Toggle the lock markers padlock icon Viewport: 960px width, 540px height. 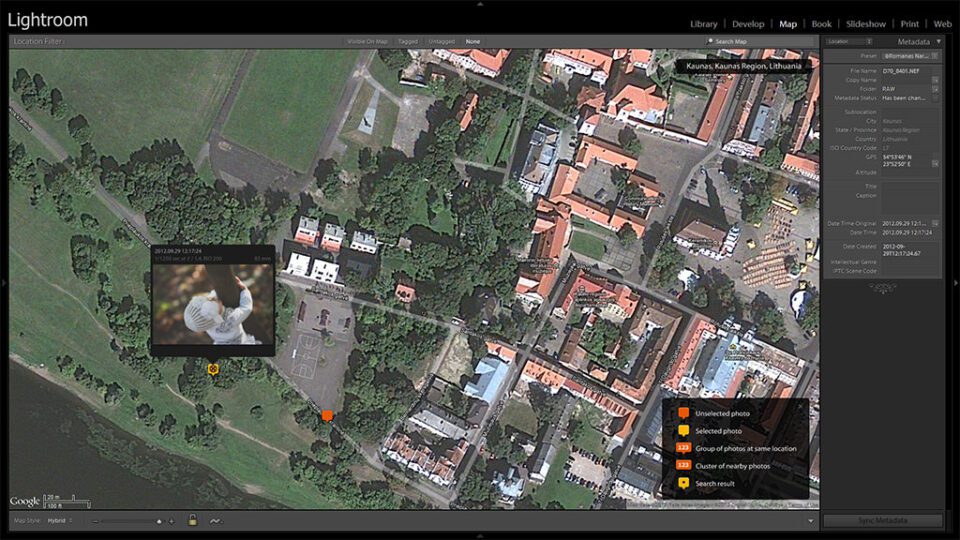pyautogui.click(x=192, y=520)
